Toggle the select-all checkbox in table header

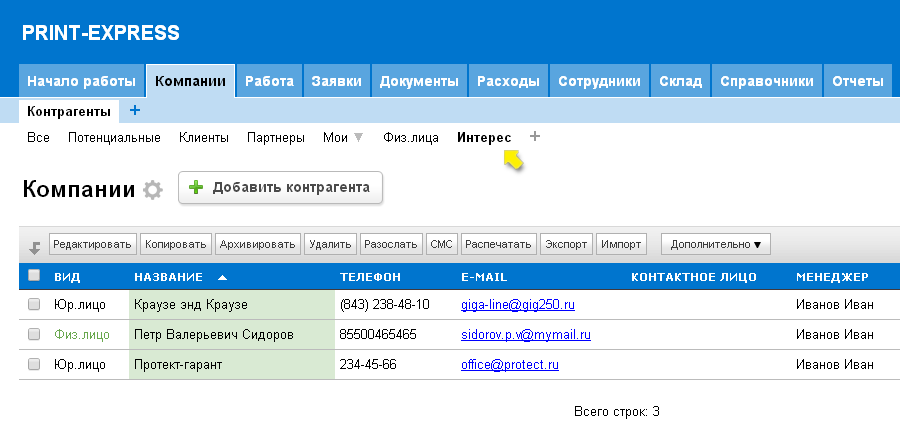coord(34,276)
